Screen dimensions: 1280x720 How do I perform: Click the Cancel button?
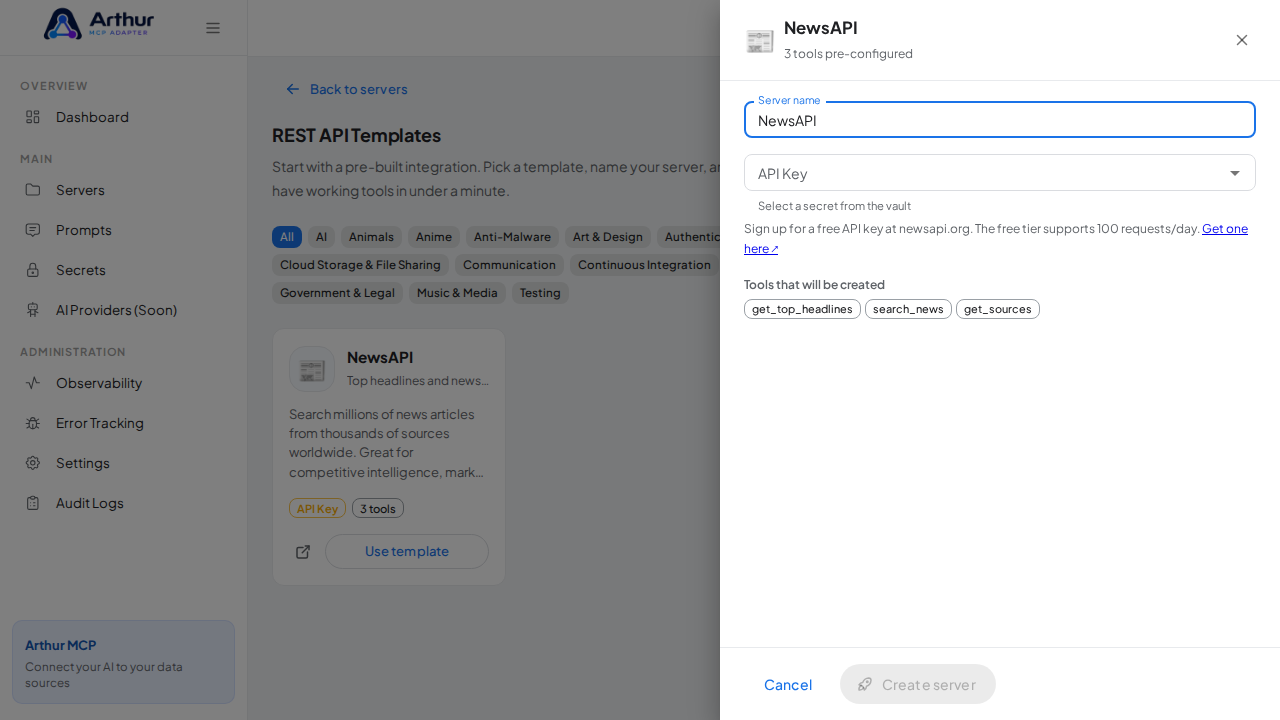(x=788, y=684)
